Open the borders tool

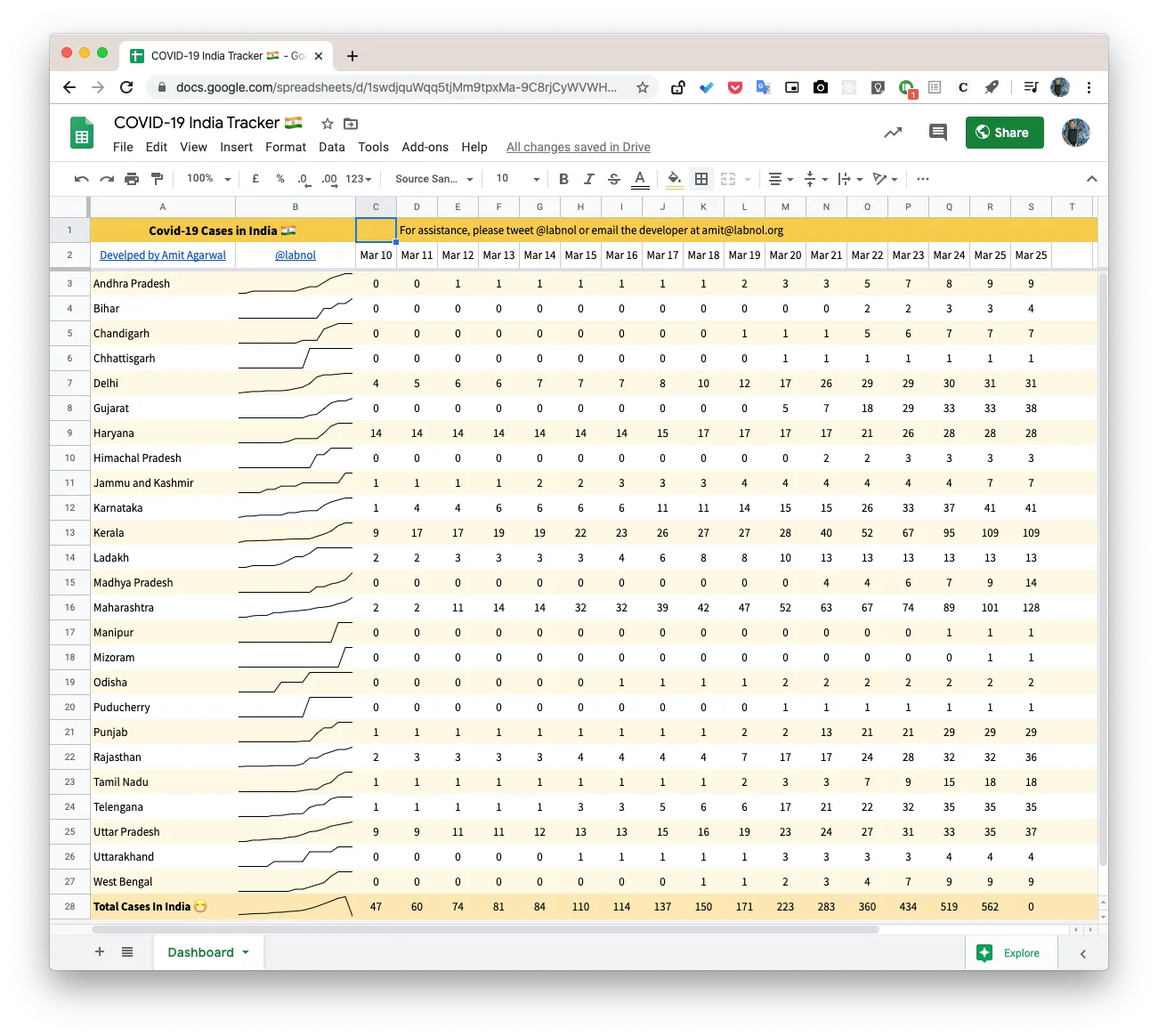click(701, 179)
